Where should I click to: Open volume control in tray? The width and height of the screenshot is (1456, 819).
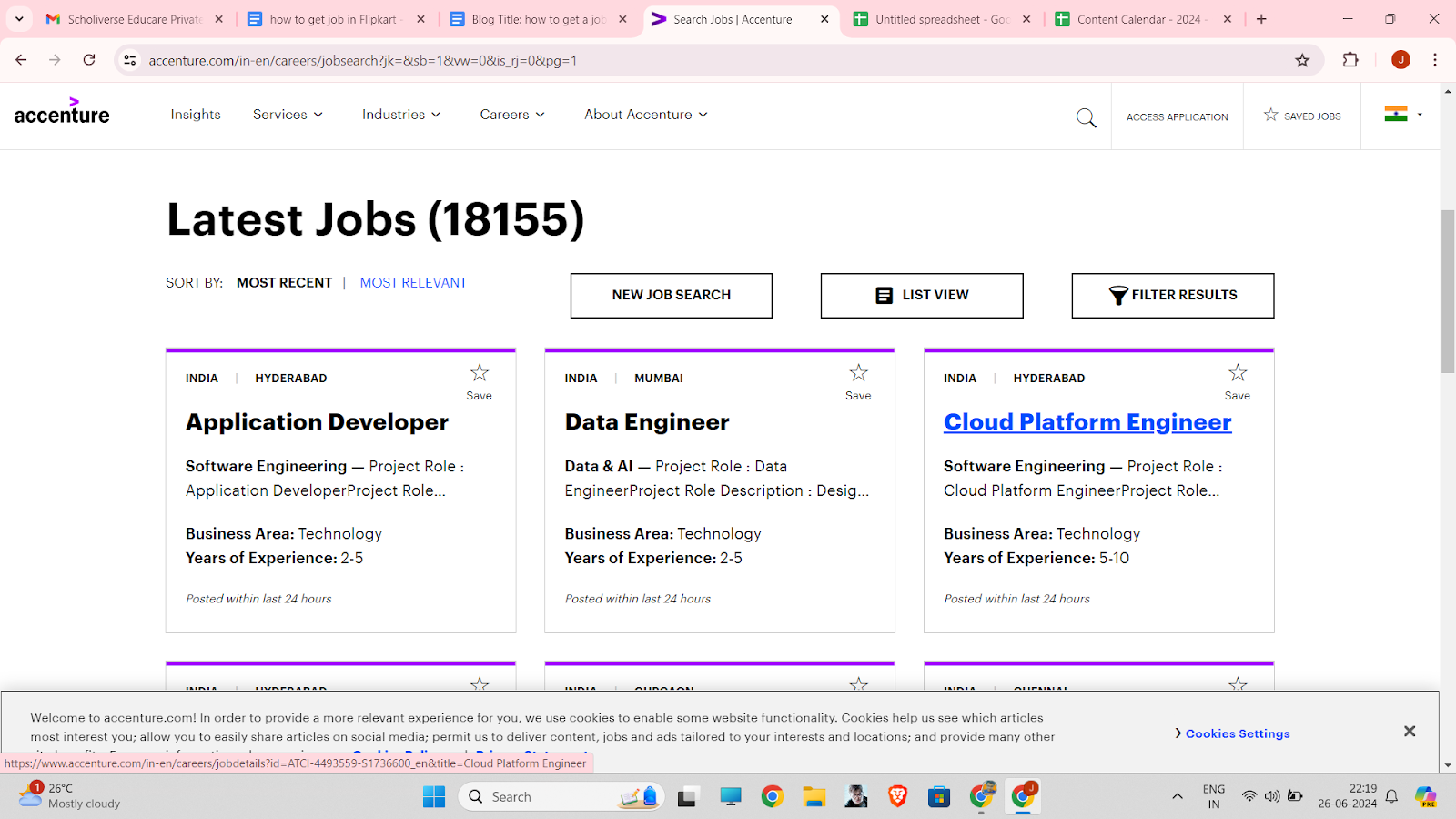pos(1272,796)
